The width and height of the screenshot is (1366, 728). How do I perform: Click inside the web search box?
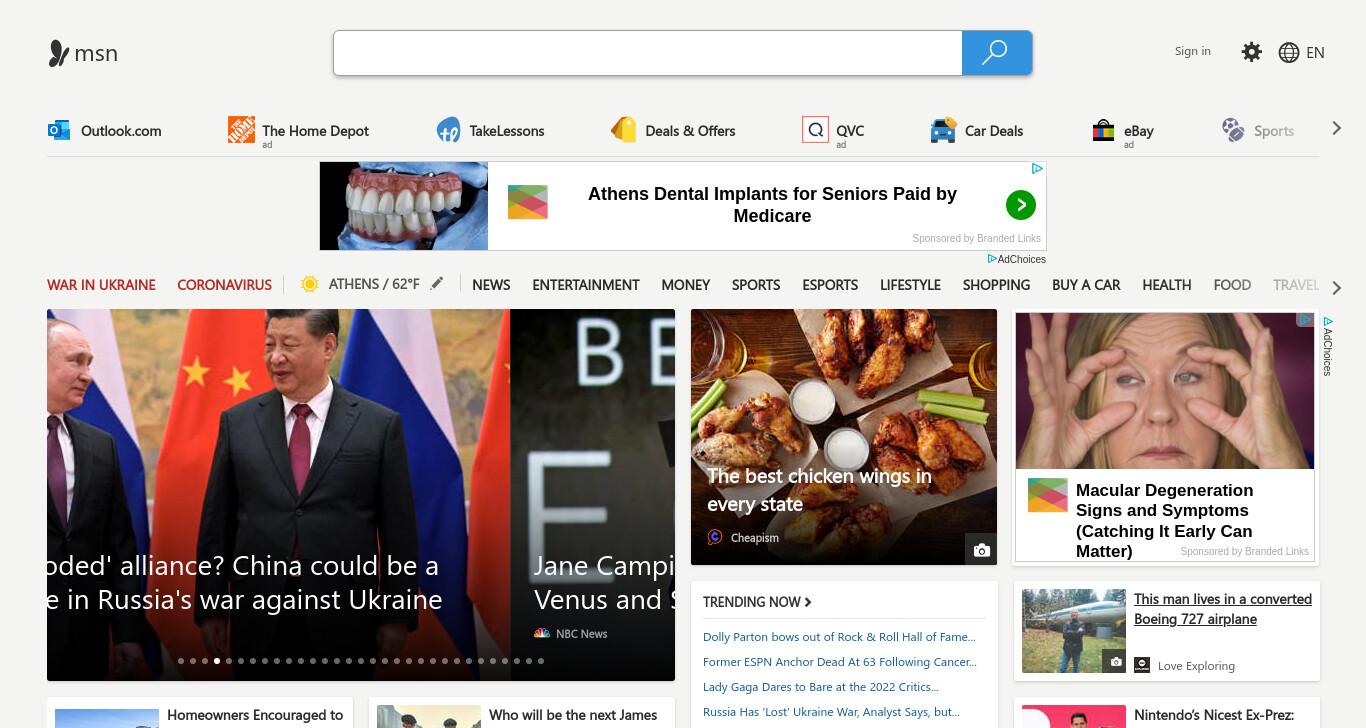[x=648, y=53]
